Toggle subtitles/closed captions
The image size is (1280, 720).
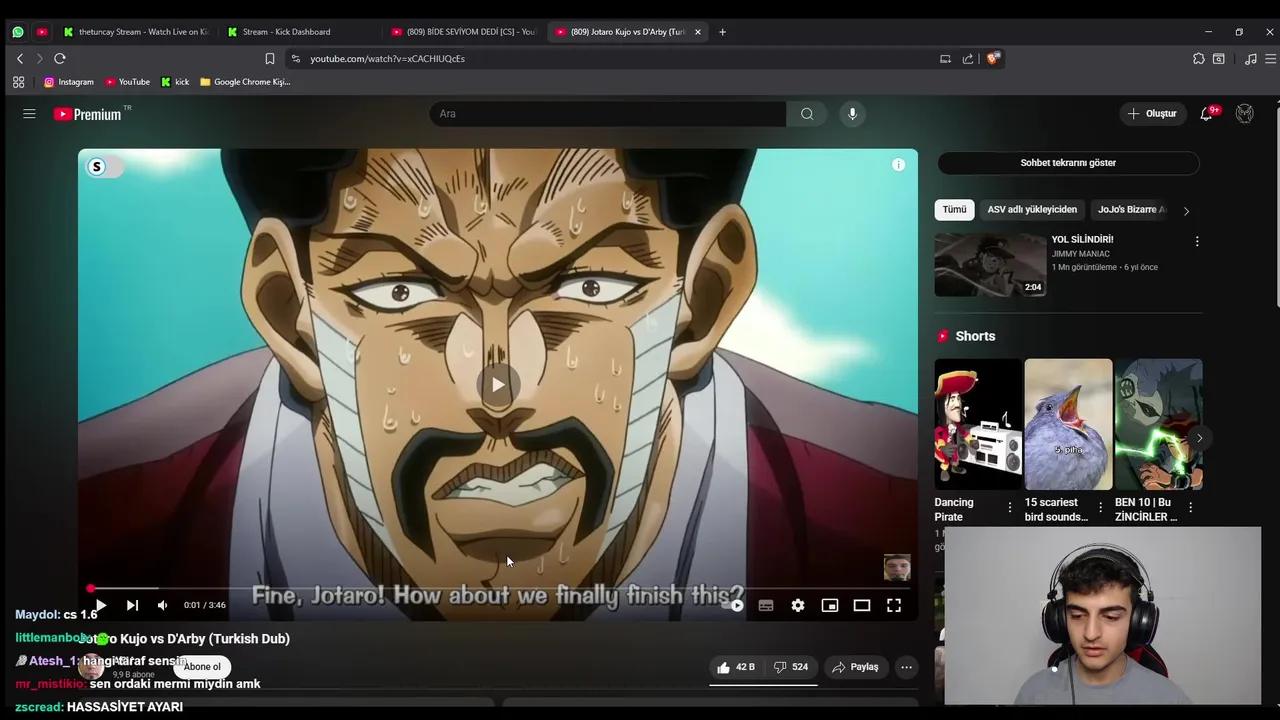pyautogui.click(x=766, y=605)
